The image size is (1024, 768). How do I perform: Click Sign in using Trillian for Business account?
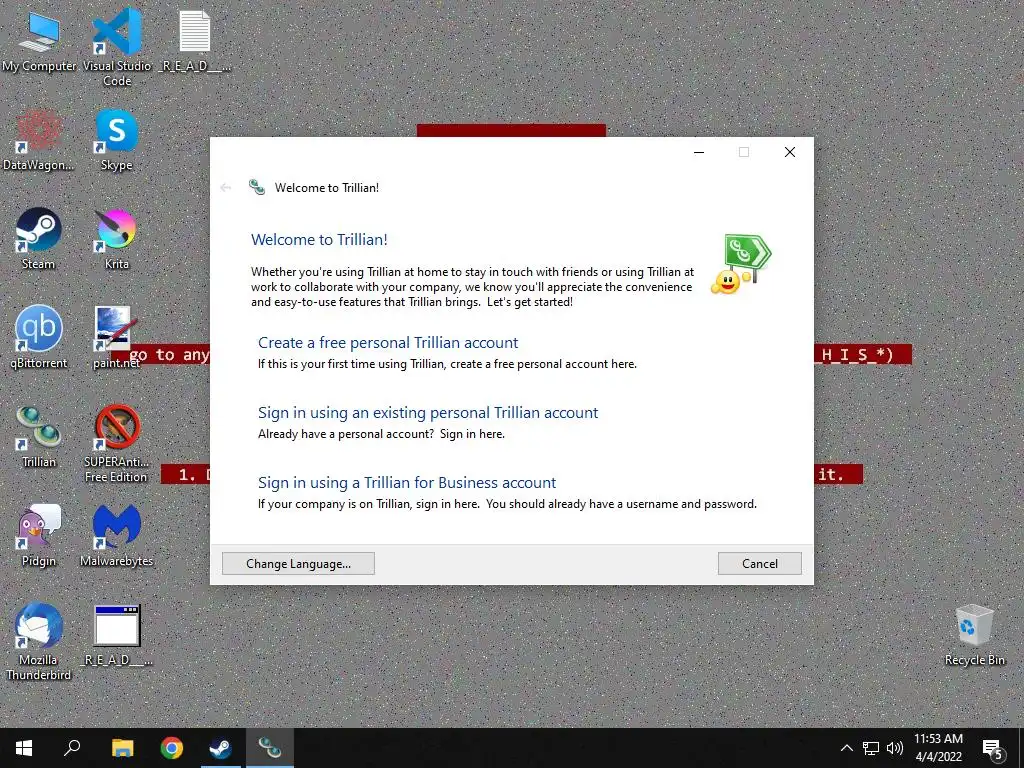(x=407, y=483)
